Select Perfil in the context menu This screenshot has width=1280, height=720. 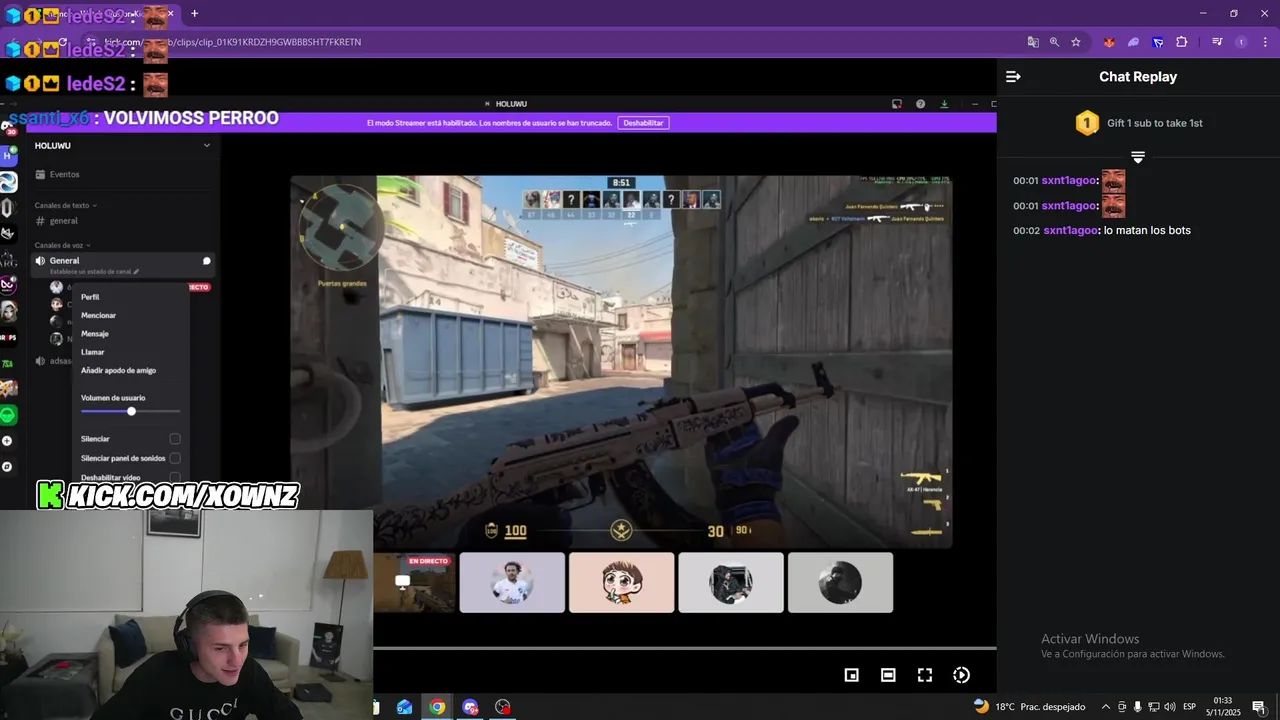[x=90, y=297]
